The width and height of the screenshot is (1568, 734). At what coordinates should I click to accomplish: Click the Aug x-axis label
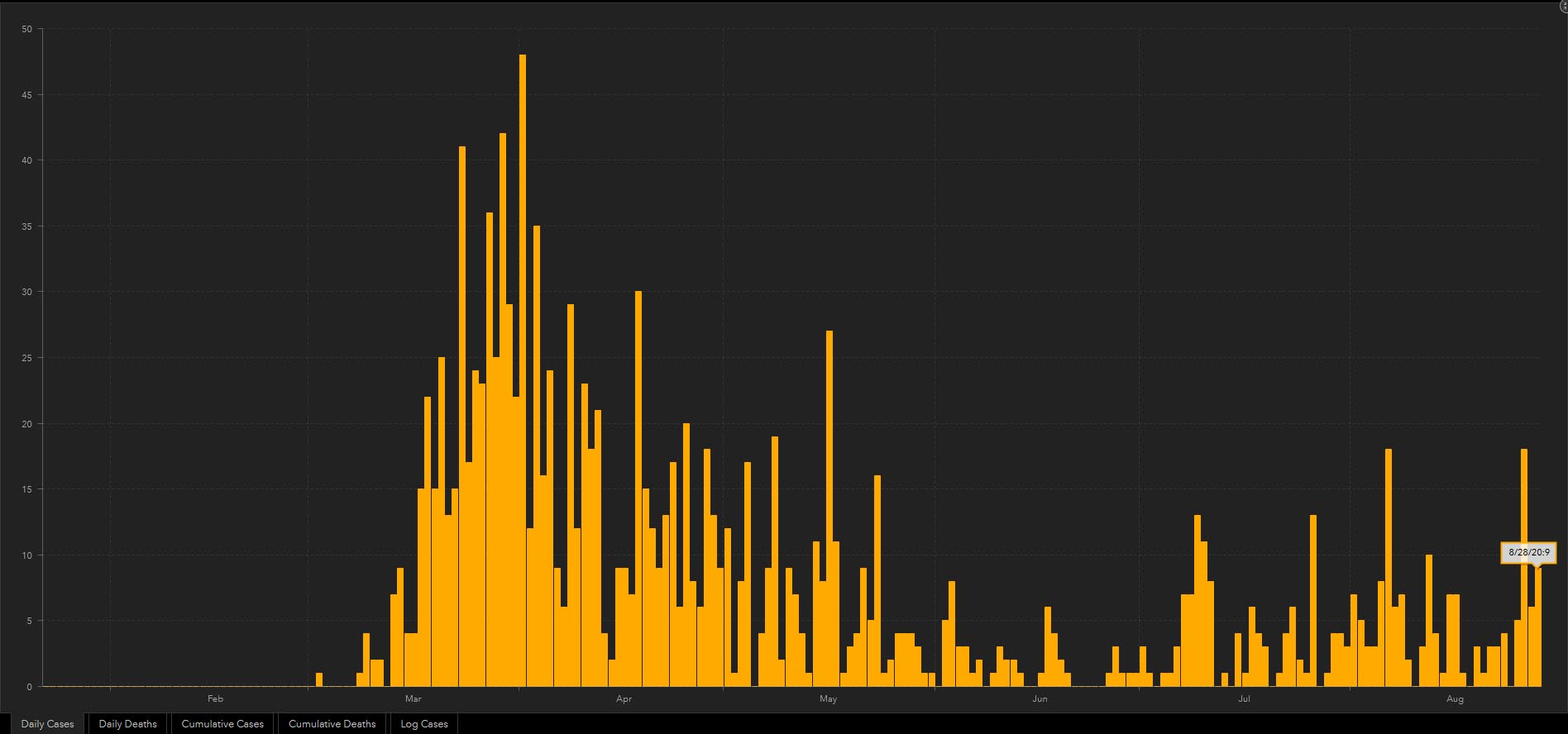tap(1455, 698)
